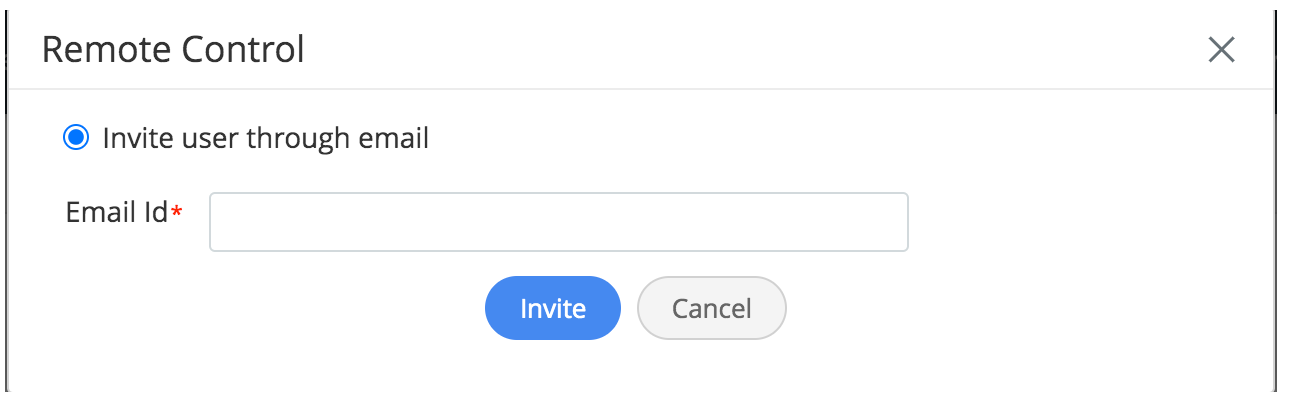
Task: Click the word 'email' in the radio label
Action: [x=393, y=138]
